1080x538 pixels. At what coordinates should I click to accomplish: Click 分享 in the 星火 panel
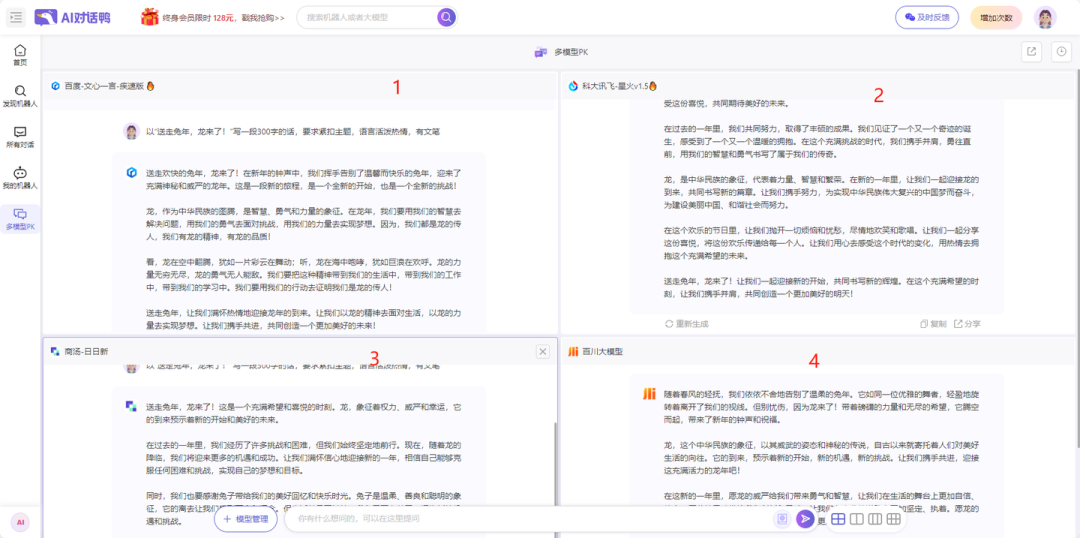[x=967, y=324]
